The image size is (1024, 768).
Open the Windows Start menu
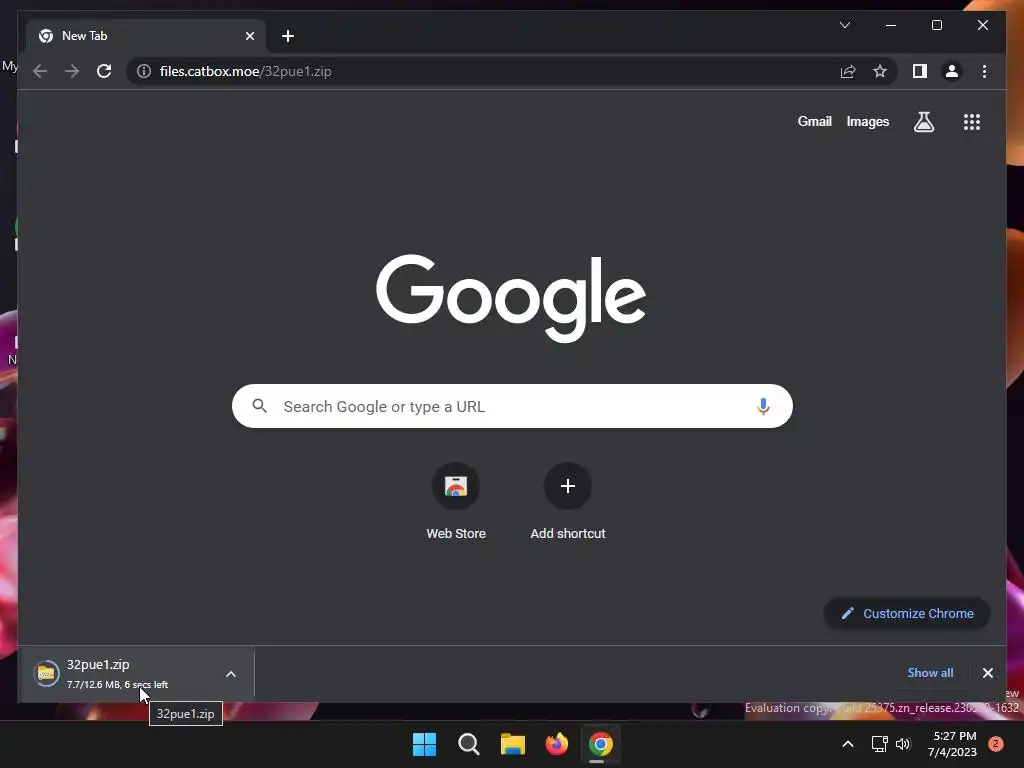[424, 744]
